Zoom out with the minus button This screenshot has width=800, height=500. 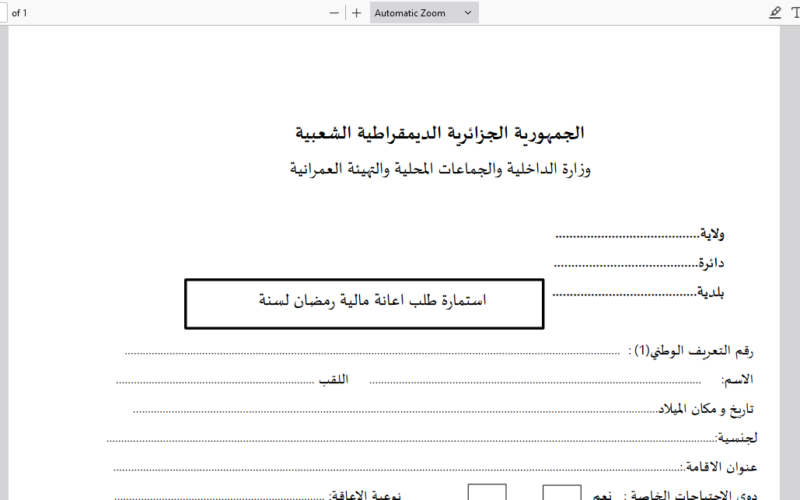[x=335, y=13]
